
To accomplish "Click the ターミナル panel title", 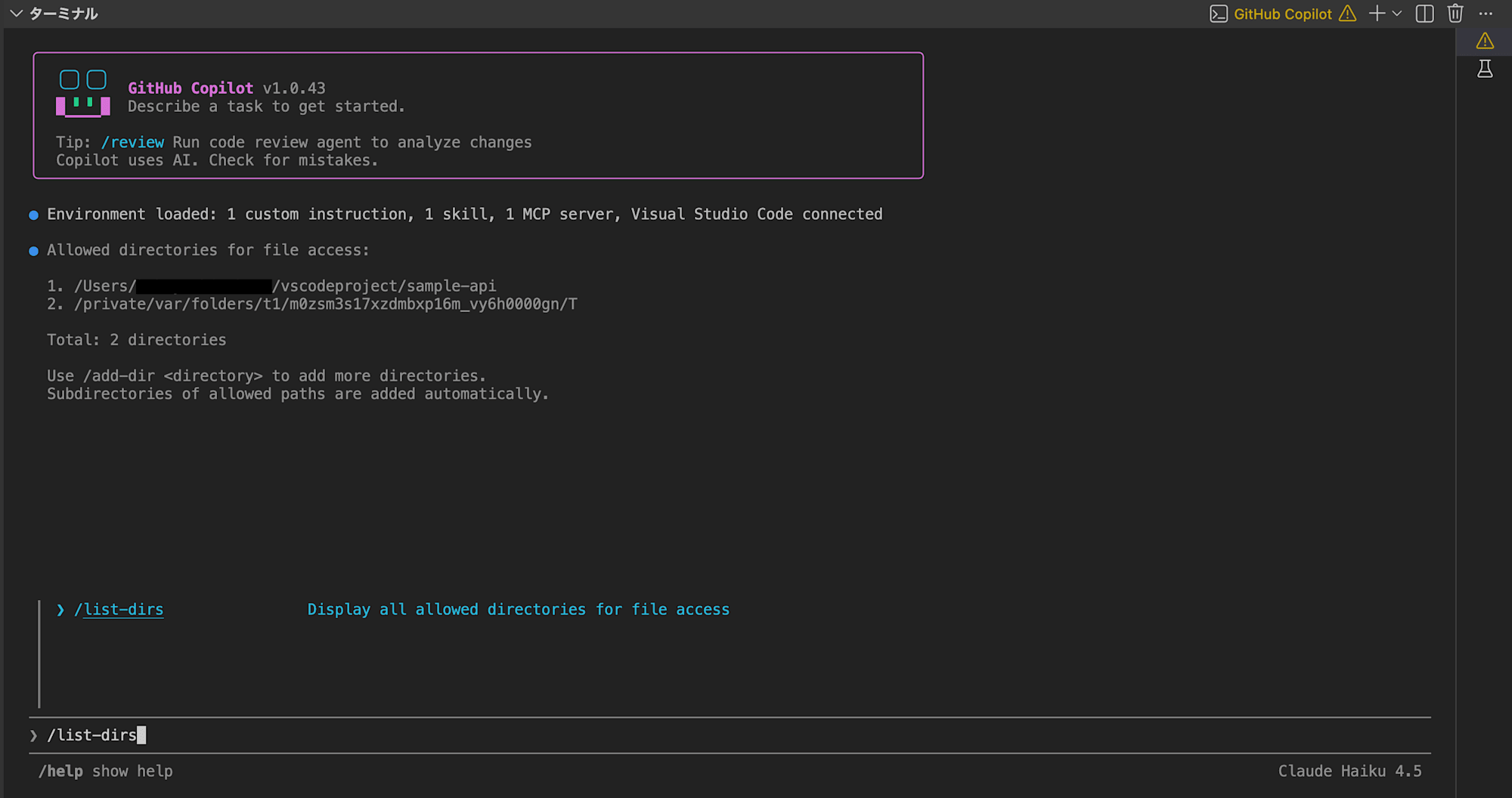I will point(64,14).
